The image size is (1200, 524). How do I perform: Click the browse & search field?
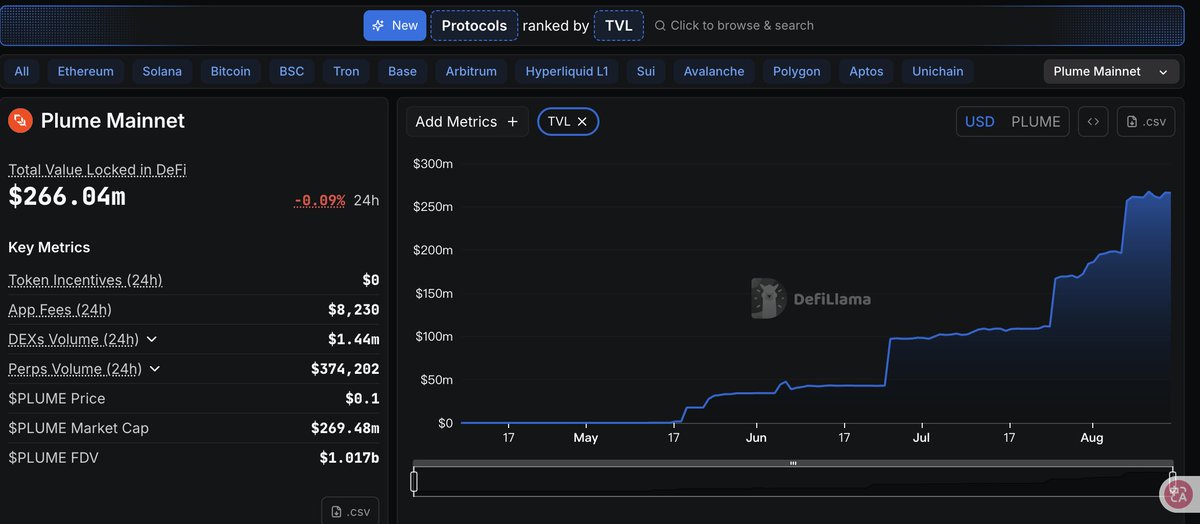[x=734, y=25]
